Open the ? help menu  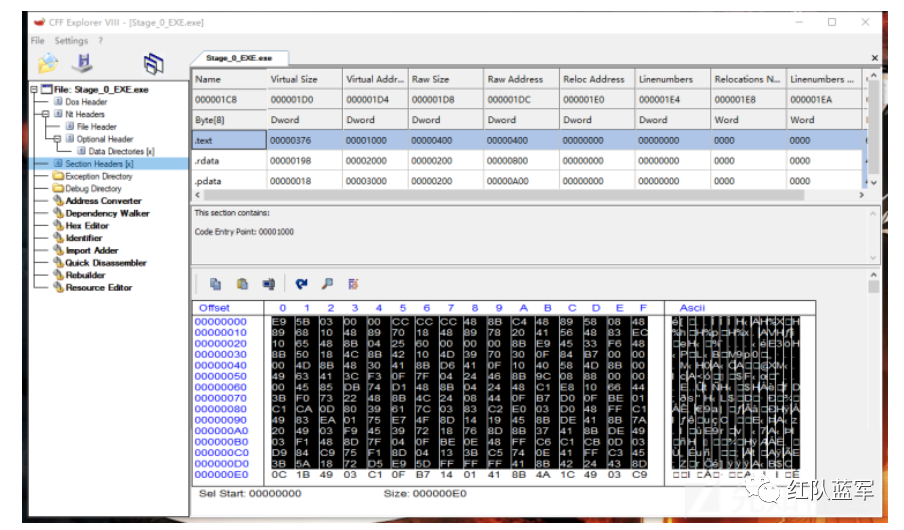[x=100, y=40]
